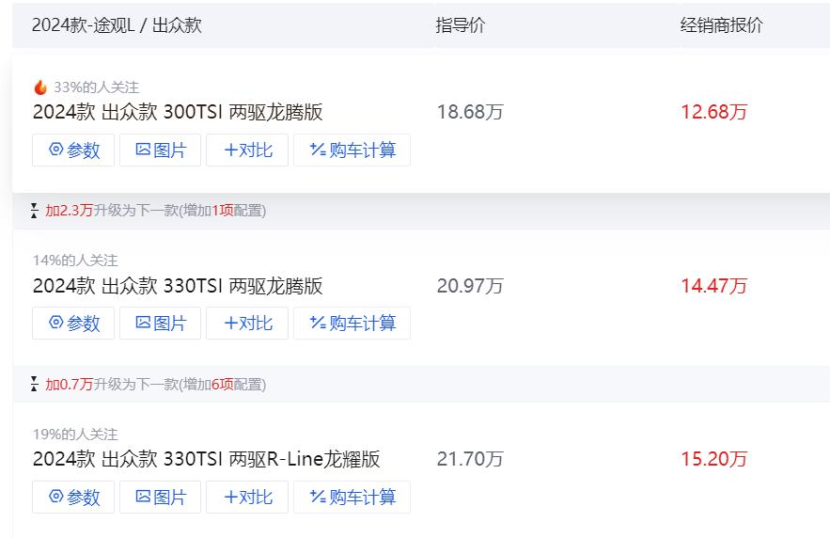Open 购车计算 for R-Line龙耀版
Image resolution: width=830 pixels, height=538 pixels.
point(352,497)
